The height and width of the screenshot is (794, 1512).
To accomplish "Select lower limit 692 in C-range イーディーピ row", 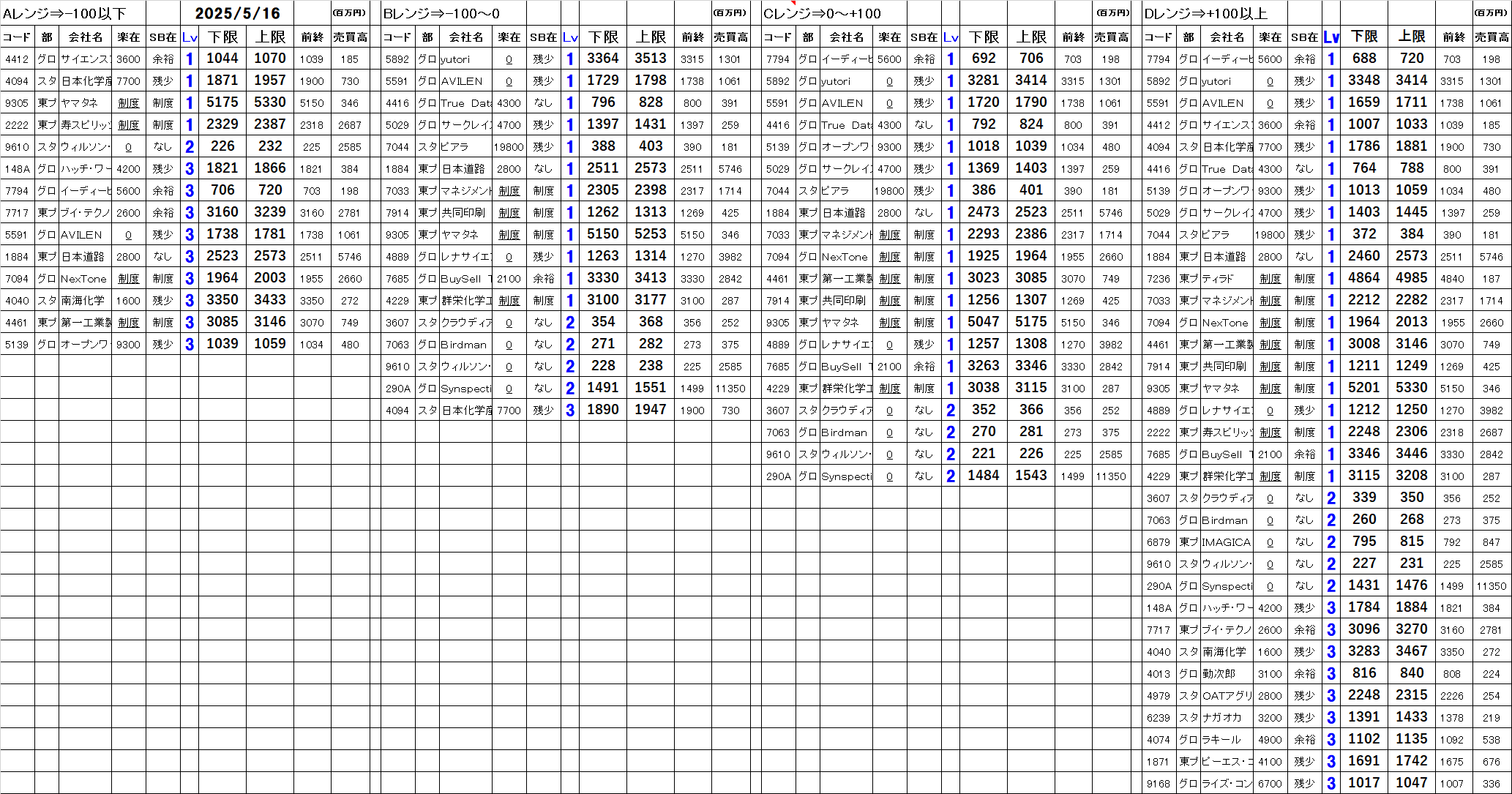I will (x=984, y=59).
